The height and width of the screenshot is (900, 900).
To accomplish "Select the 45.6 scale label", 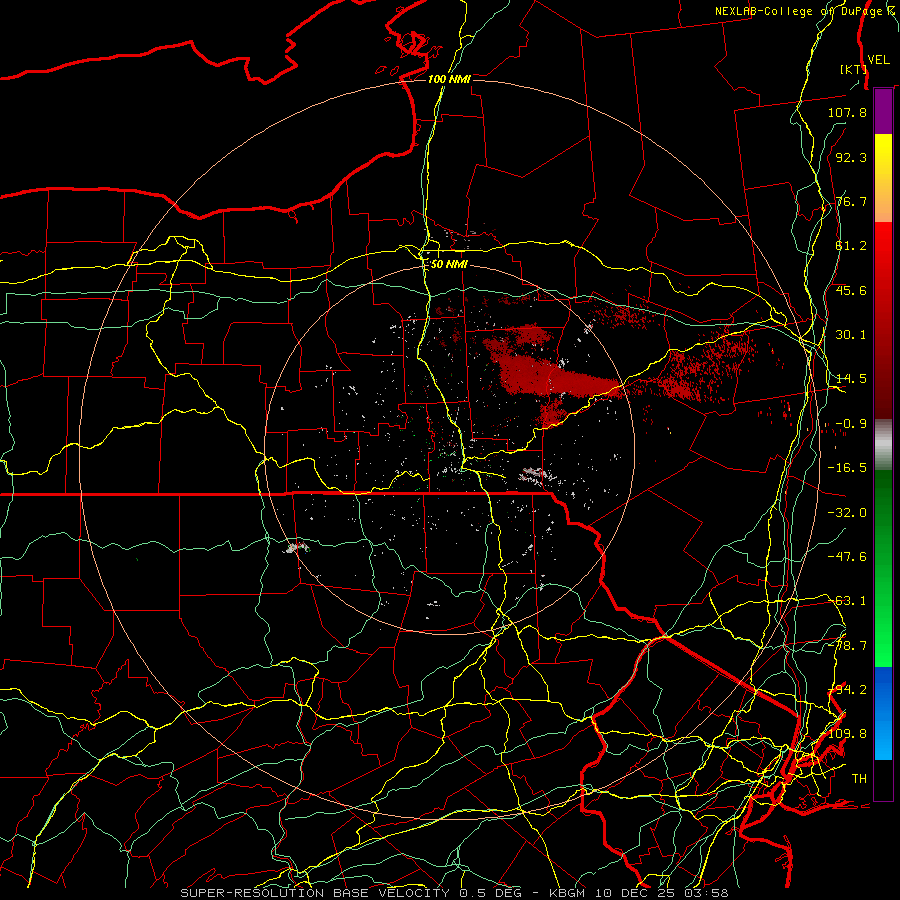I will (851, 290).
